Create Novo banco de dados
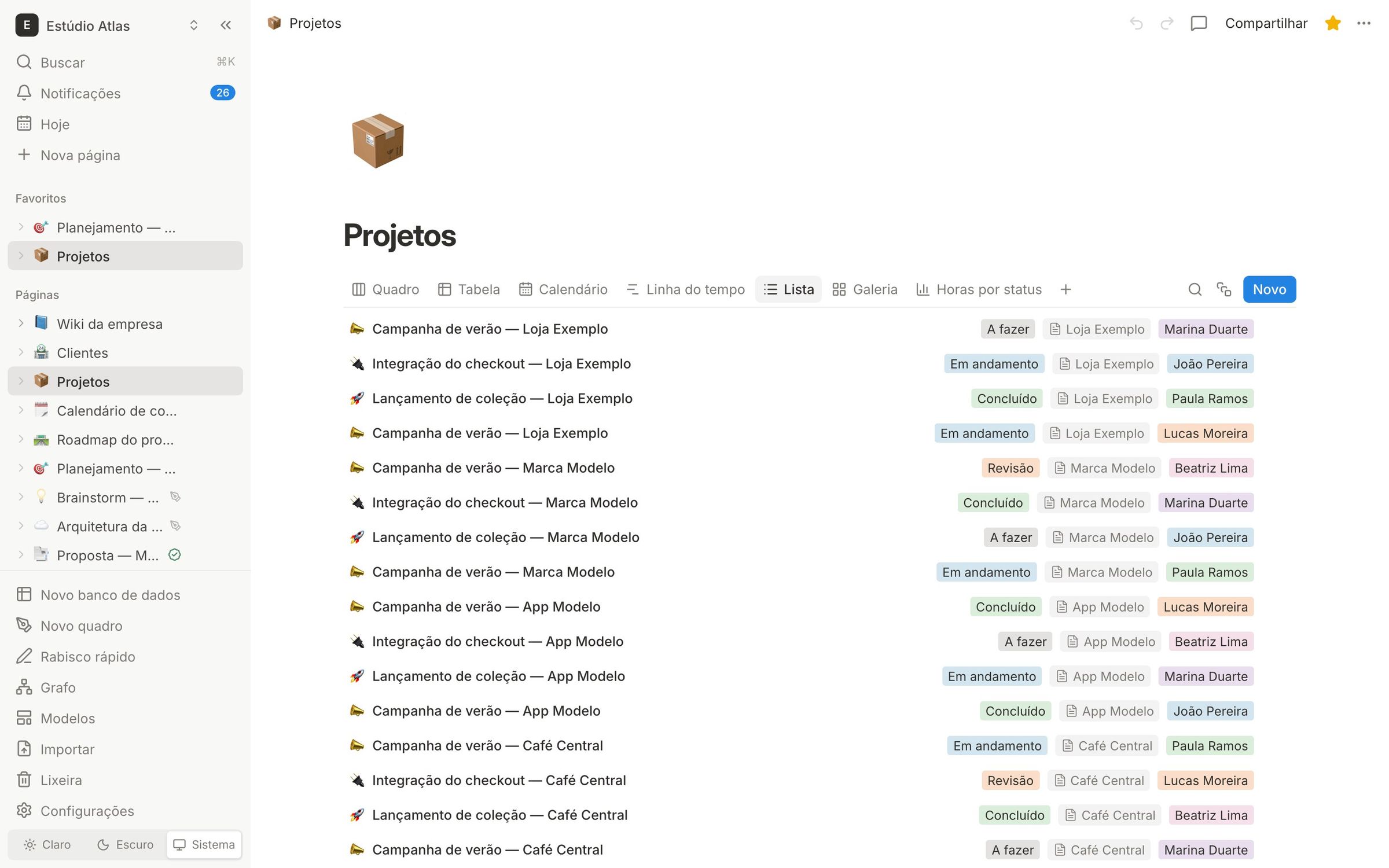This screenshot has height=868, width=1389. tap(125, 595)
